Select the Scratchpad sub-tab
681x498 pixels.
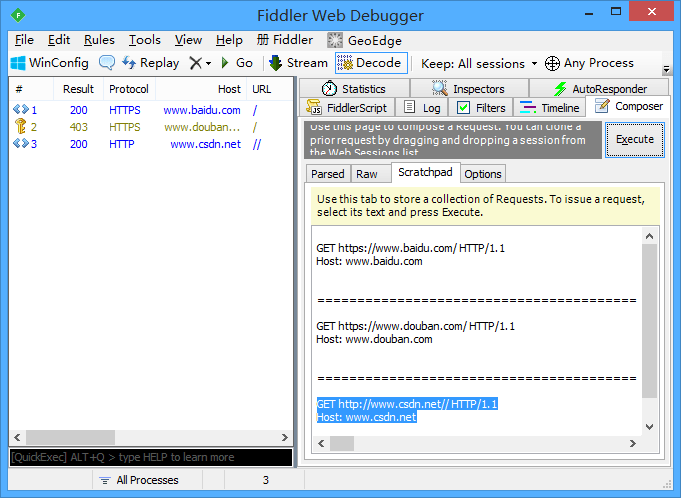(x=425, y=172)
